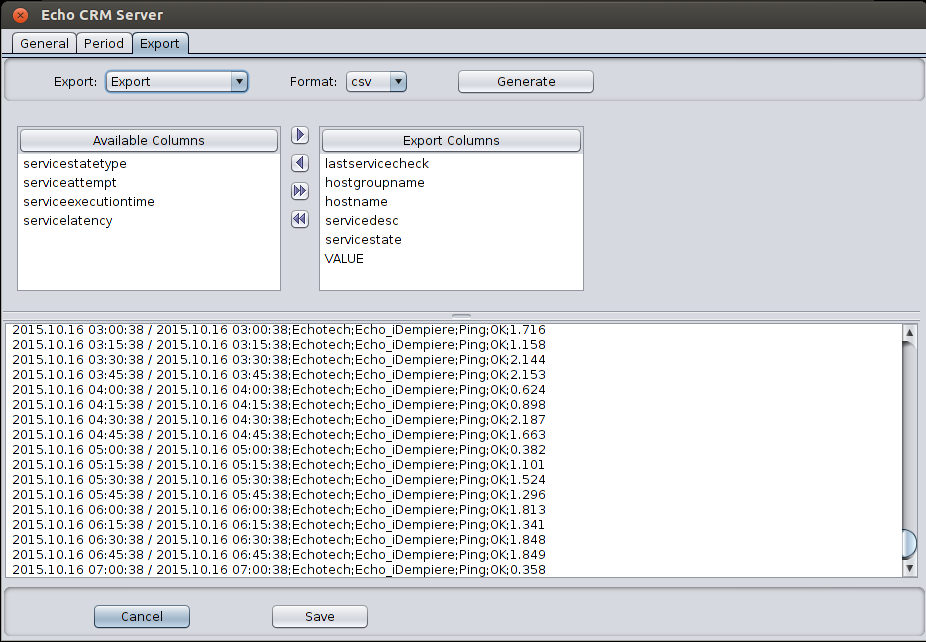Viewport: 926px width, 642px height.
Task: Click the Available Columns header
Action: coord(148,141)
